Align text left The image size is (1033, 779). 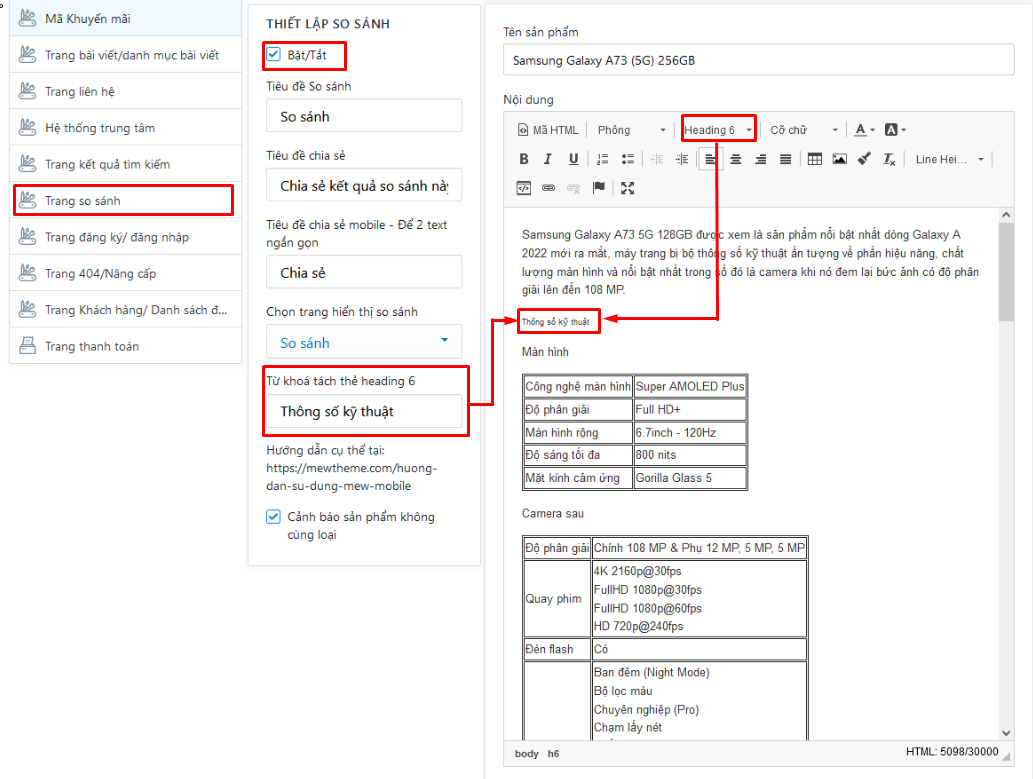[710, 159]
